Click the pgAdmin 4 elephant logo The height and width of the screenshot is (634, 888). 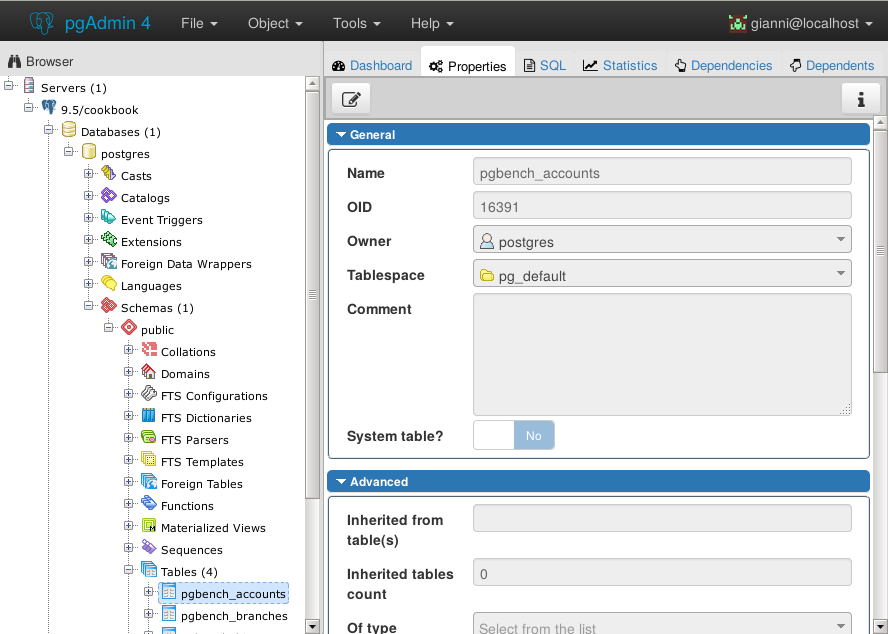coord(42,23)
